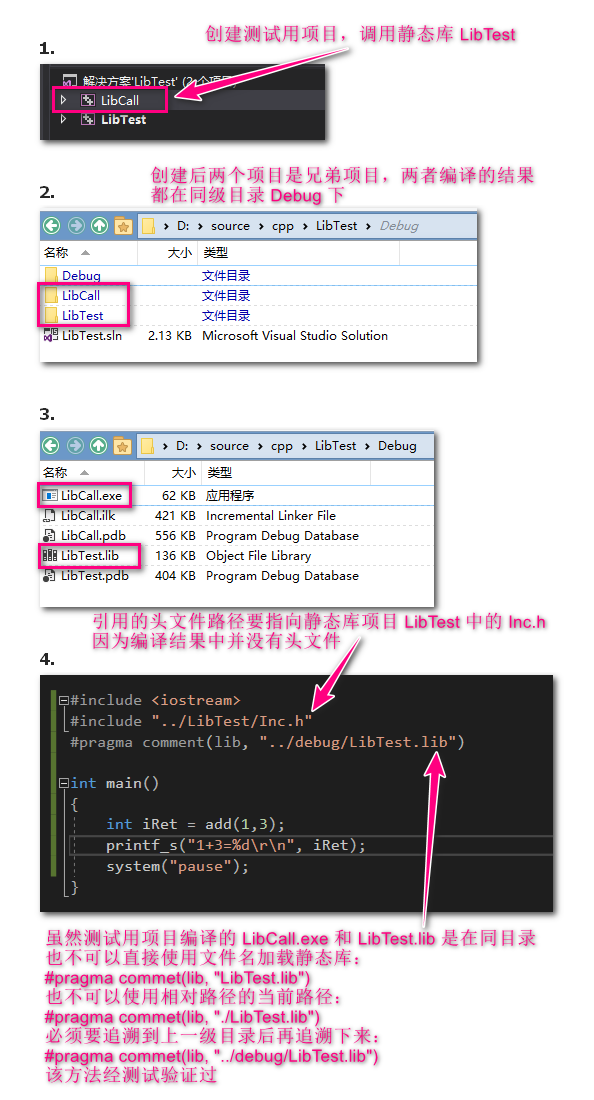Viewport: 594px width, 1100px height.
Task: Click 'LibTest' breadcrumb in window listing LibCall.exe
Action: [335, 446]
